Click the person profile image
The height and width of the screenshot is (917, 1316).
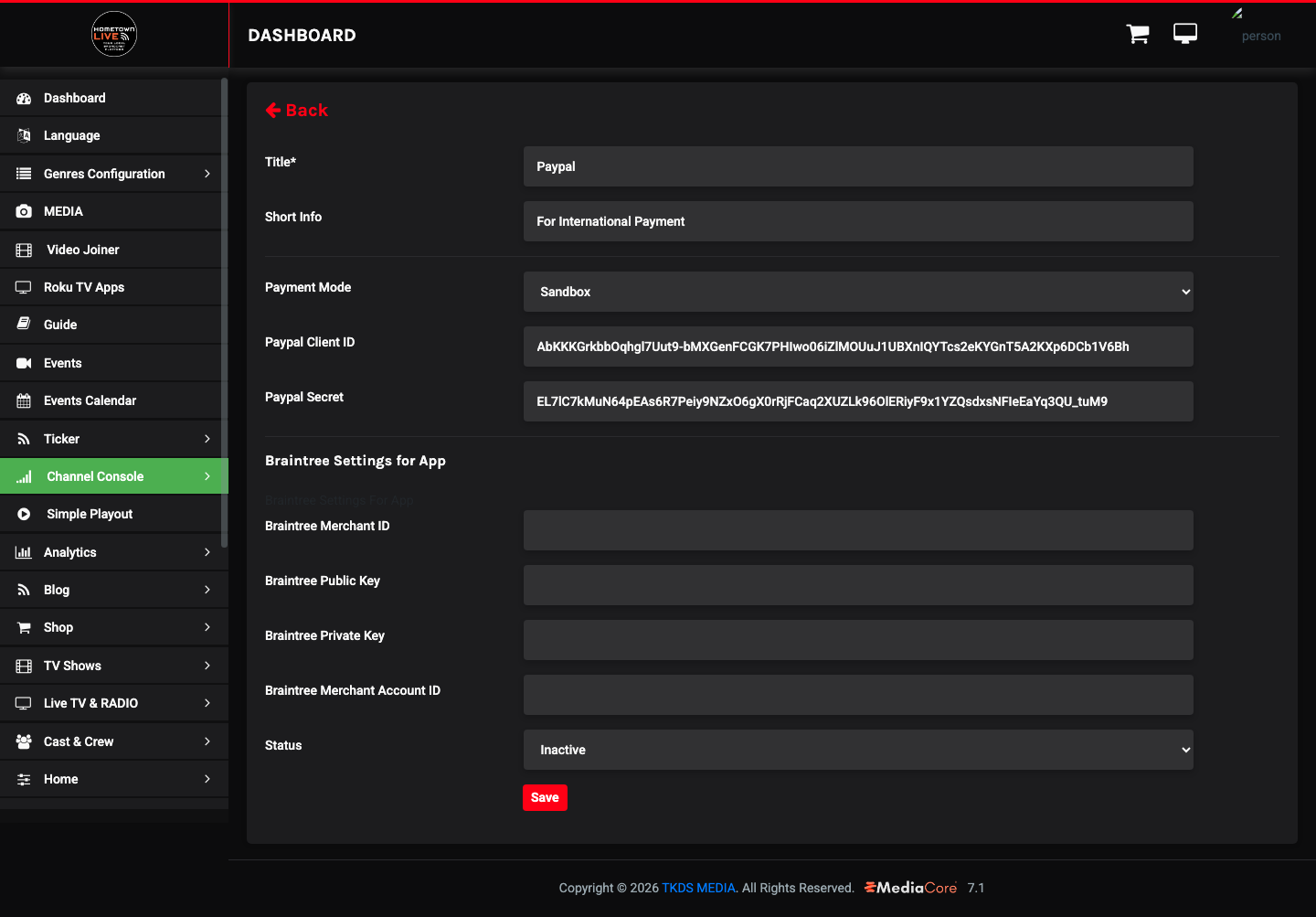1261,36
